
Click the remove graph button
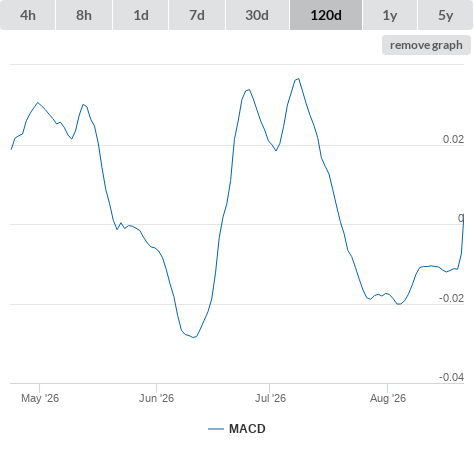coord(426,45)
